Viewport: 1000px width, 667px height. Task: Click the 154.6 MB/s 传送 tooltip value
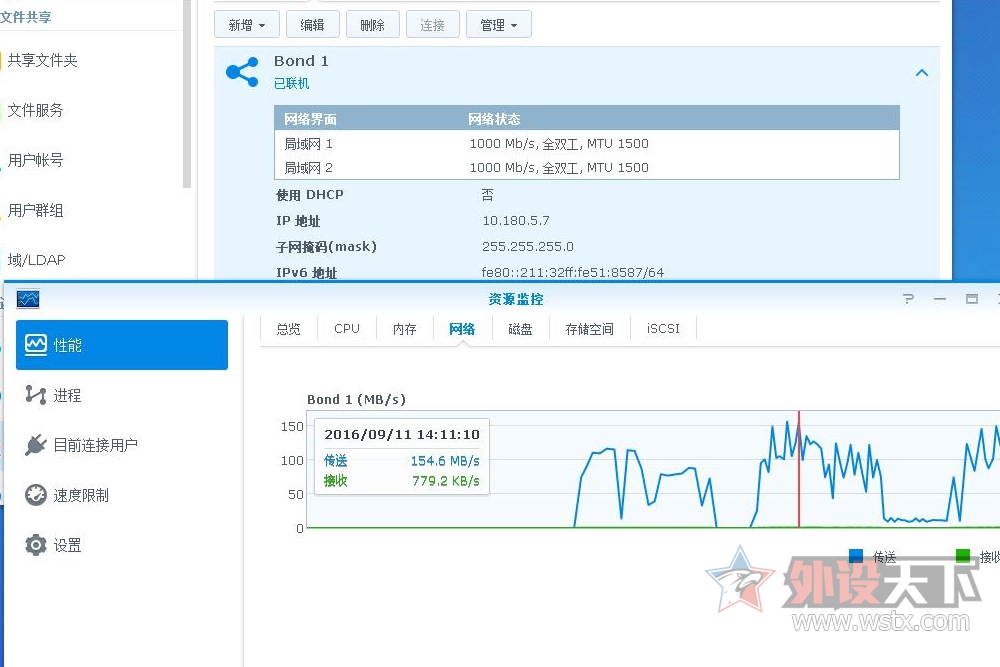tap(445, 460)
